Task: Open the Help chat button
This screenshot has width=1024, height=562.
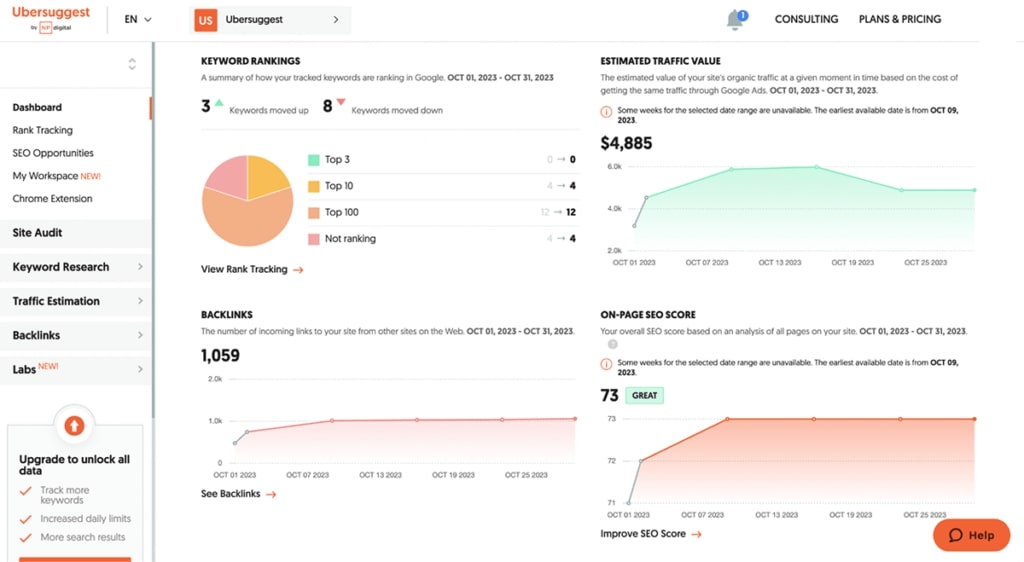Action: click(971, 535)
